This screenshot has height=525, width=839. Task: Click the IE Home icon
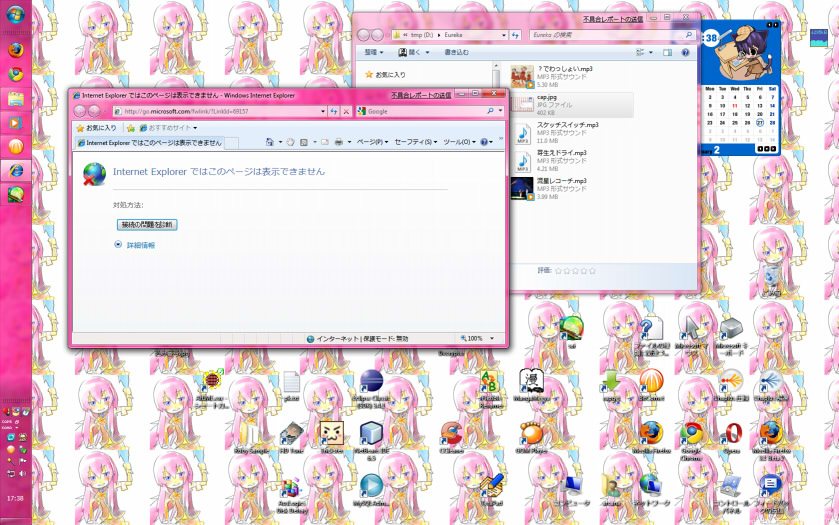270,142
